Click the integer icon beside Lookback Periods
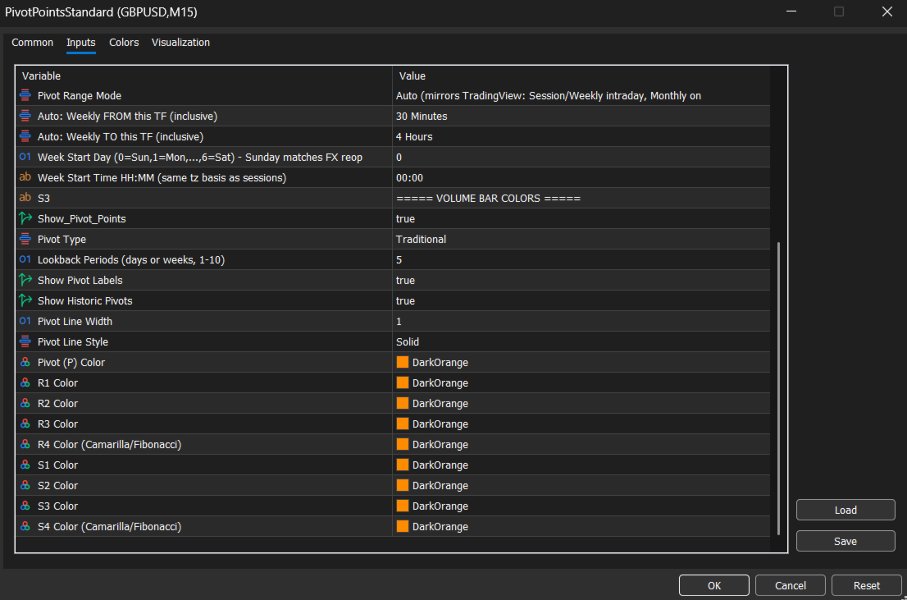Screen dimensions: 907x600 (x=25, y=259)
